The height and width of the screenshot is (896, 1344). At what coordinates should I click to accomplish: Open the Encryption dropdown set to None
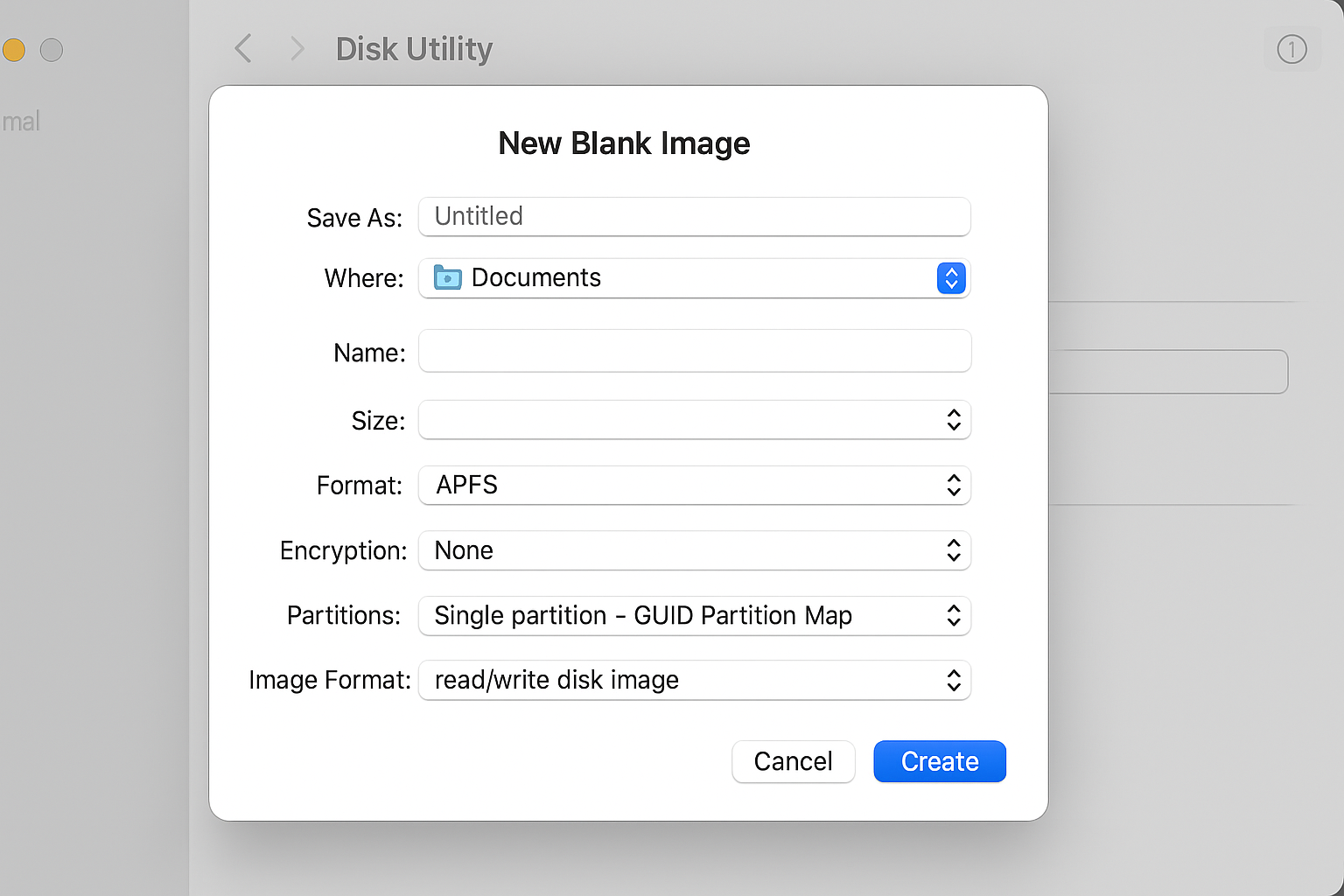694,550
